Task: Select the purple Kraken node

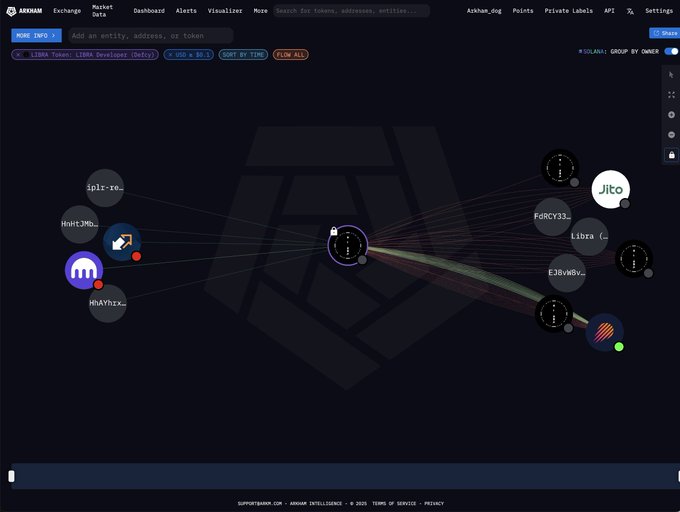Action: coord(84,270)
